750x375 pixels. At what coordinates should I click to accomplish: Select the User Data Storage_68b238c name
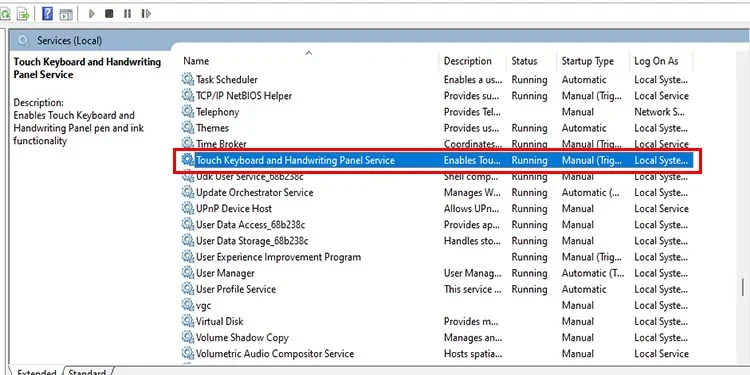click(252, 241)
